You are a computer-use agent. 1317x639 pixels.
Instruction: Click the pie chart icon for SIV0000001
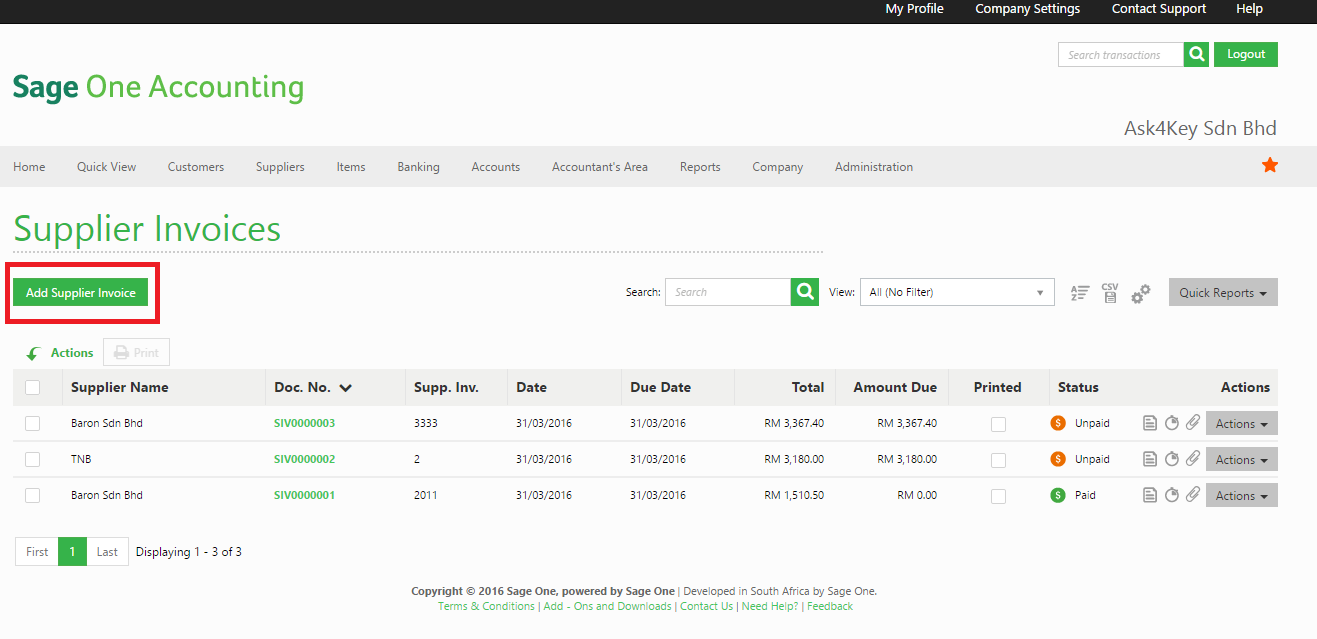[x=1172, y=495]
